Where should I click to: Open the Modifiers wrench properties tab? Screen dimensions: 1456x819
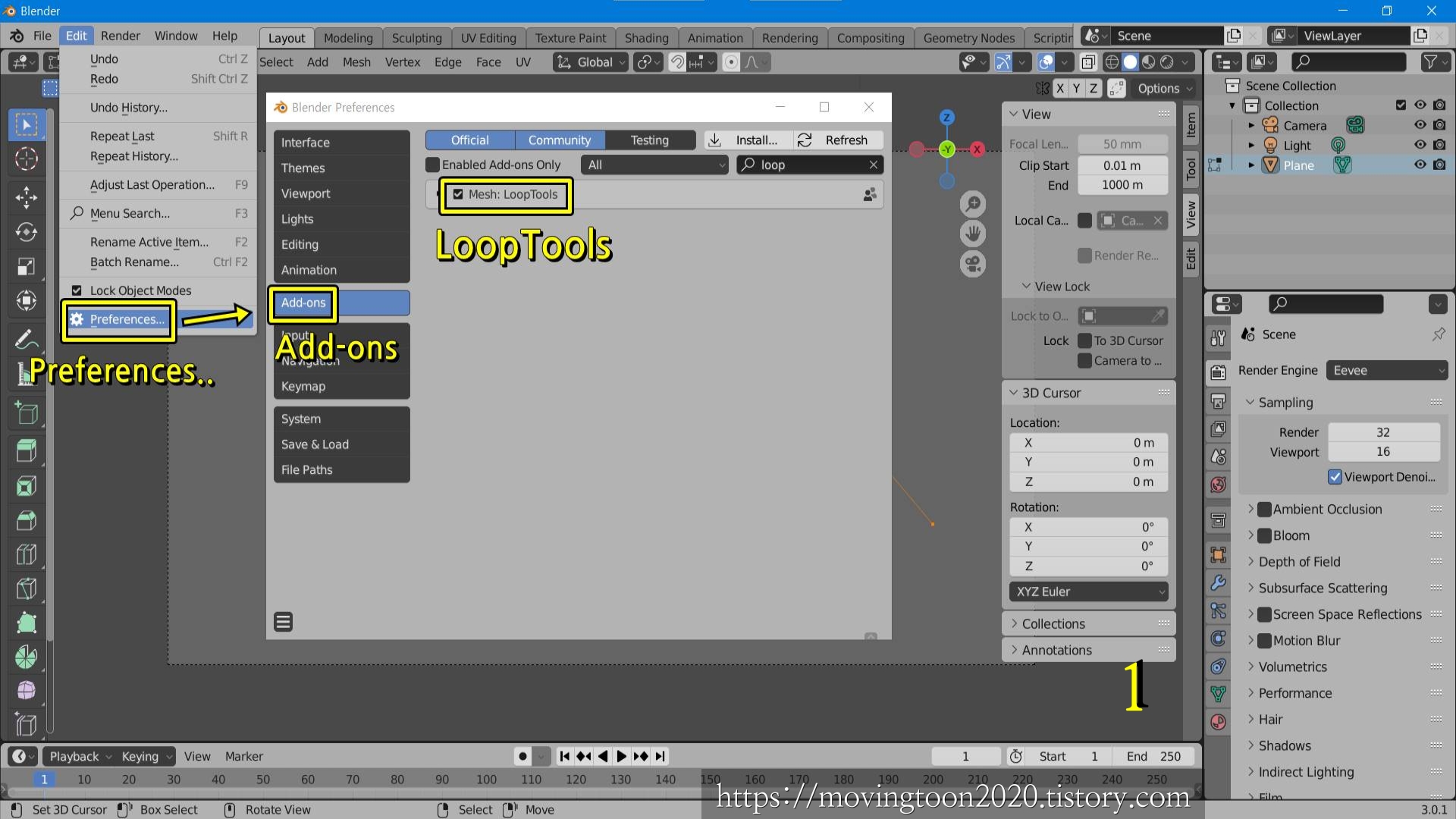(x=1218, y=582)
